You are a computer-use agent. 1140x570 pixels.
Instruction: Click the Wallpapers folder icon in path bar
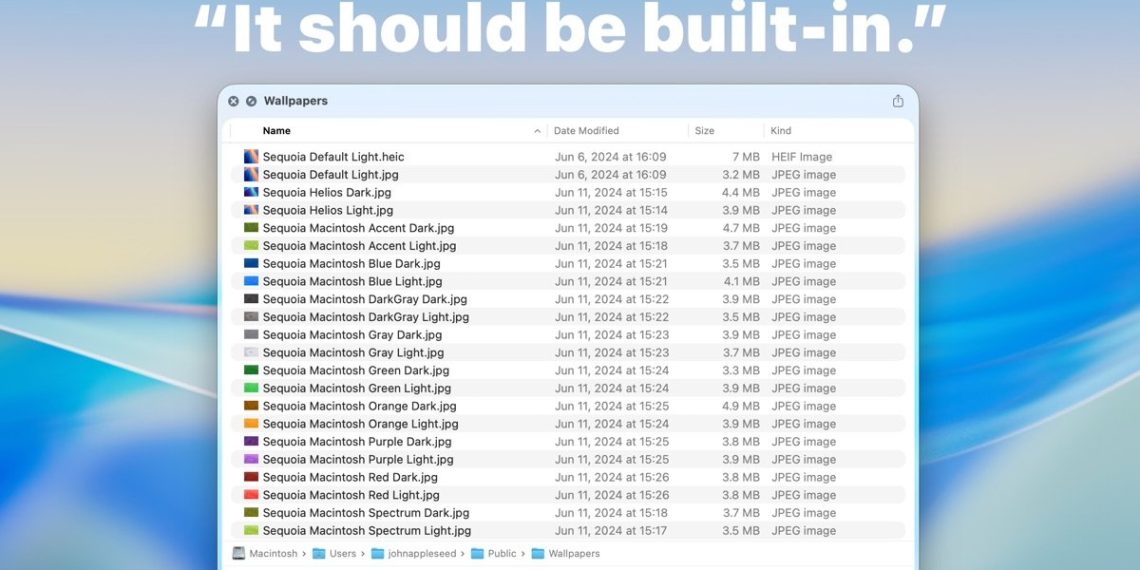(x=538, y=553)
